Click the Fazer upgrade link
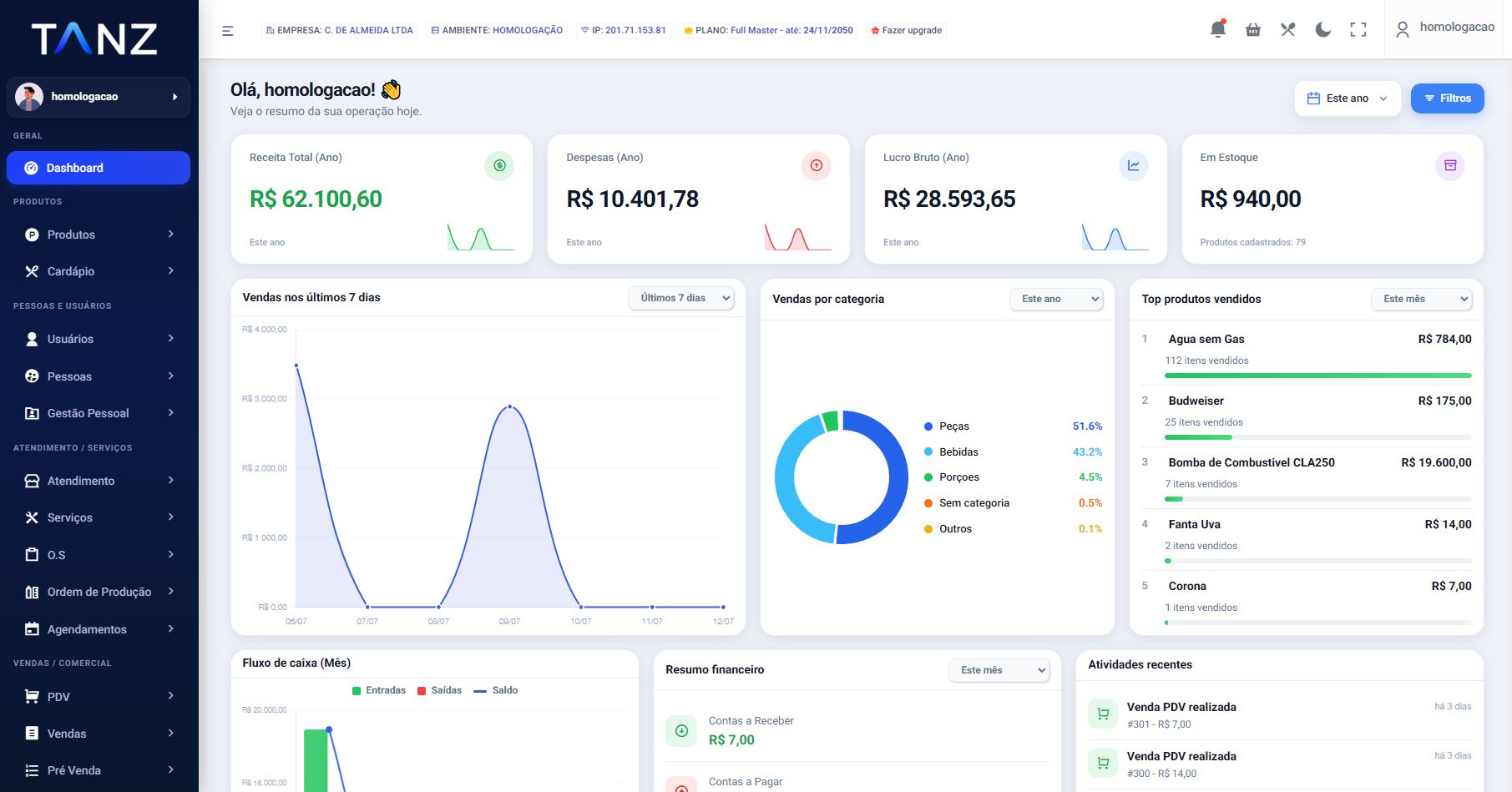This screenshot has height=792, width=1512. [x=906, y=30]
